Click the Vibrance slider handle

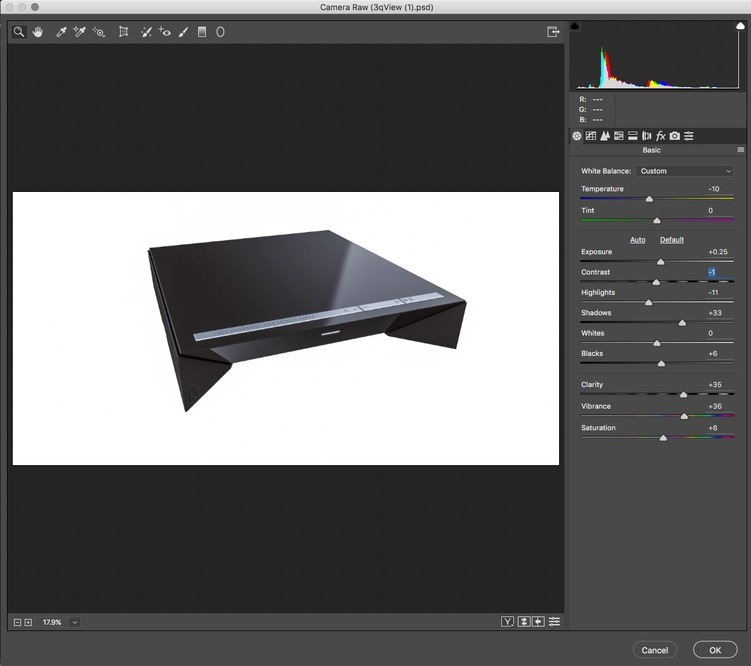(685, 416)
